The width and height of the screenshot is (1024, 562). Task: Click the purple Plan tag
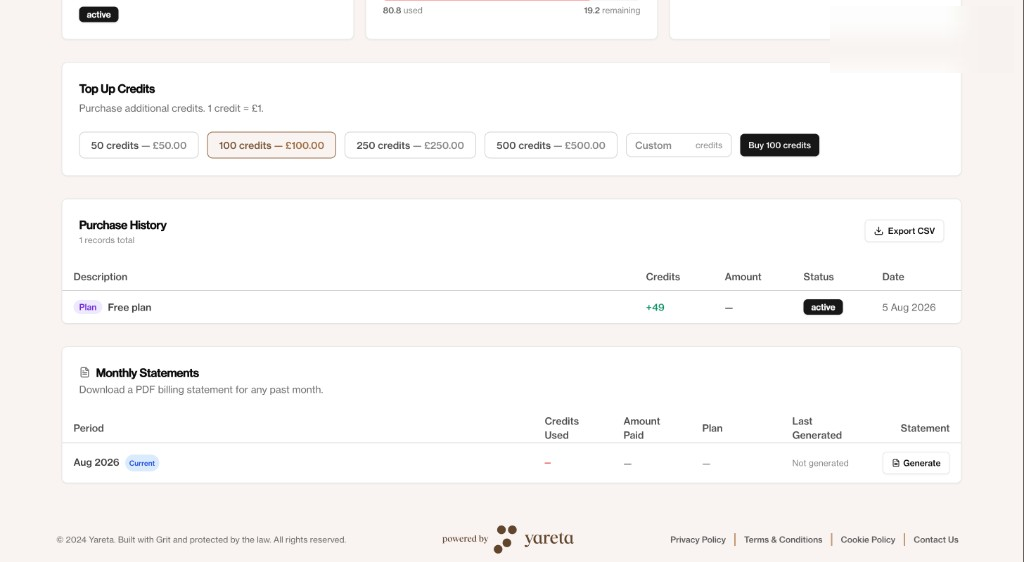88,307
